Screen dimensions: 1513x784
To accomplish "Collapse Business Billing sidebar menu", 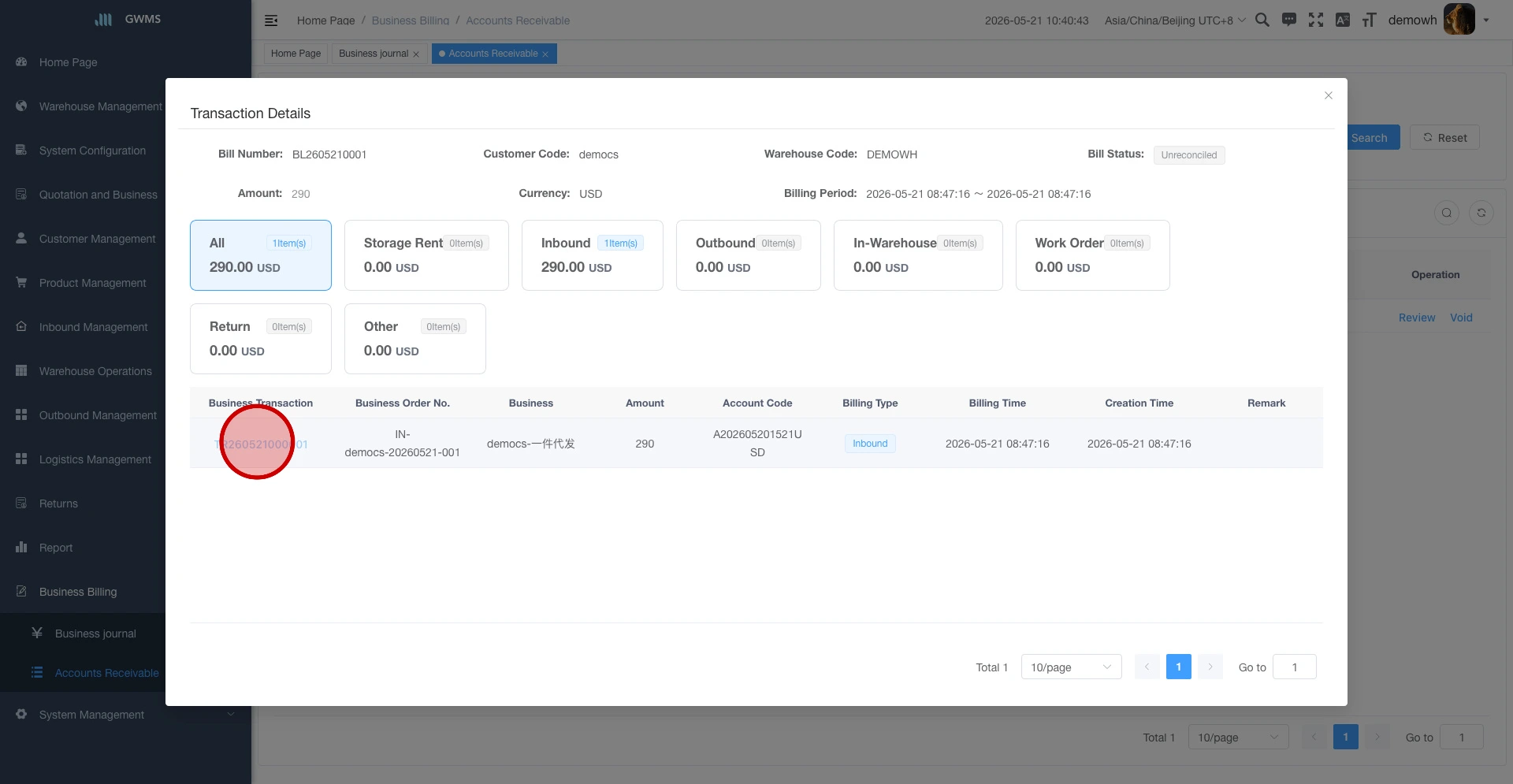I will pyautogui.click(x=78, y=592).
